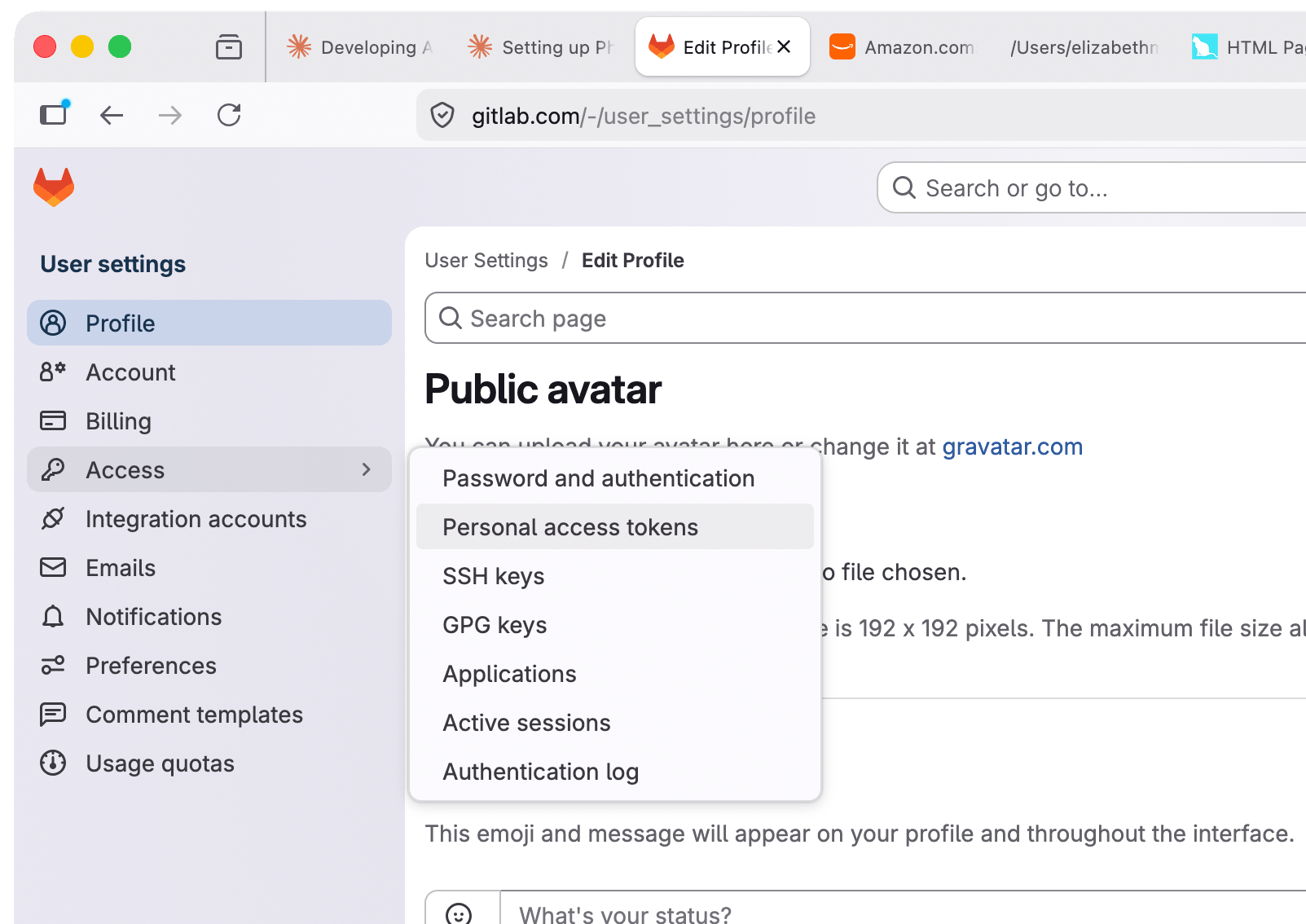The height and width of the screenshot is (924, 1306).
Task: Close the Edit Profile tab
Action: pyautogui.click(x=784, y=47)
